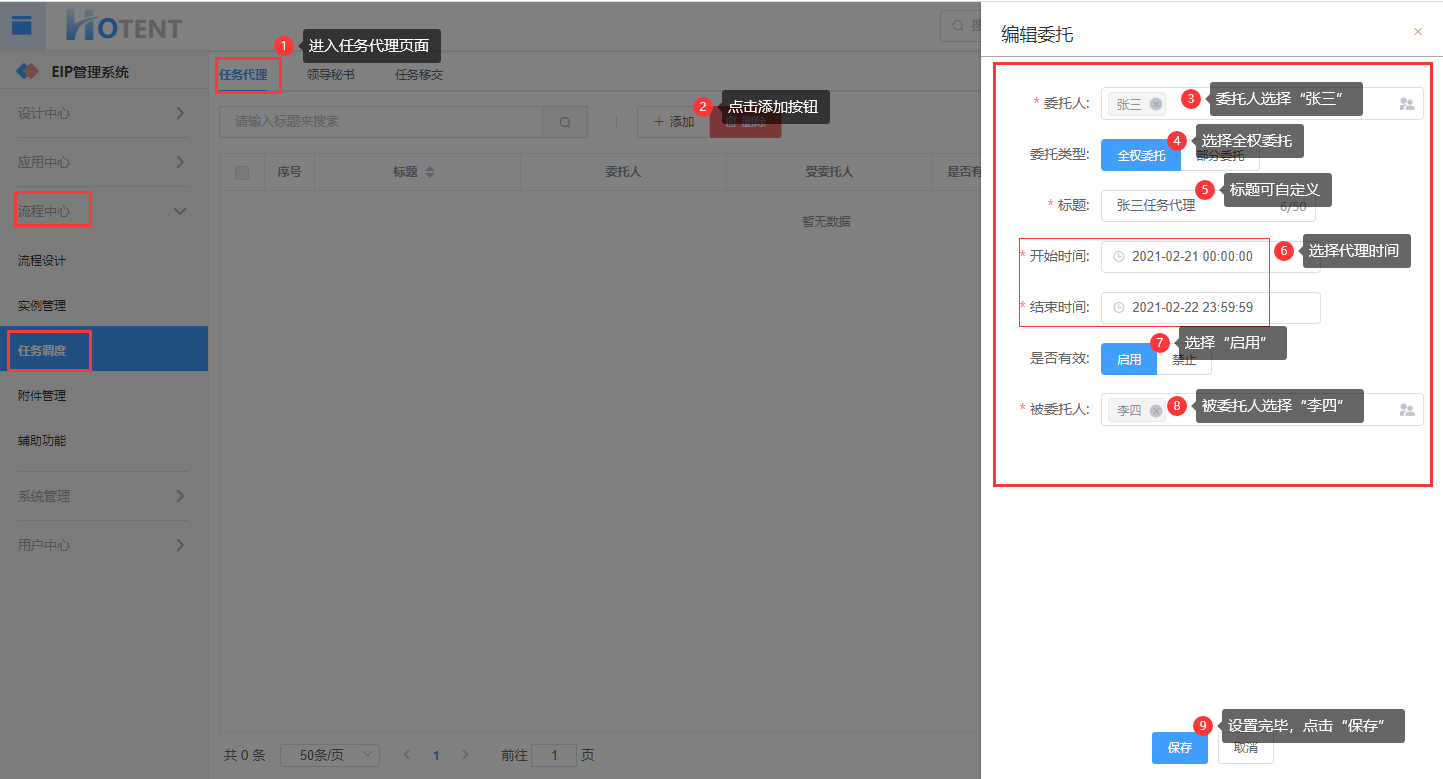Remove 张三 tag using its x icon
This screenshot has width=1443, height=779.
tap(1156, 104)
